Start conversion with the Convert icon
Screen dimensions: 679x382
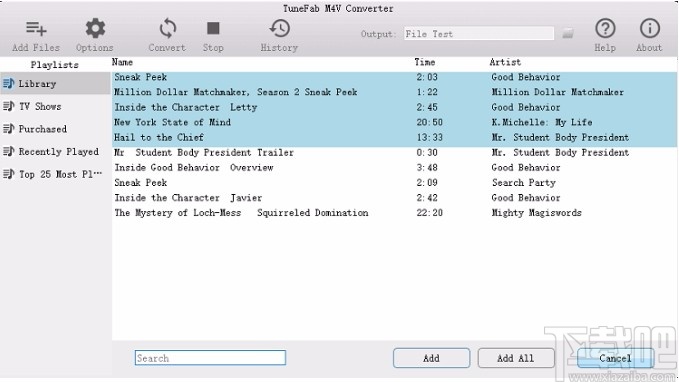click(167, 29)
